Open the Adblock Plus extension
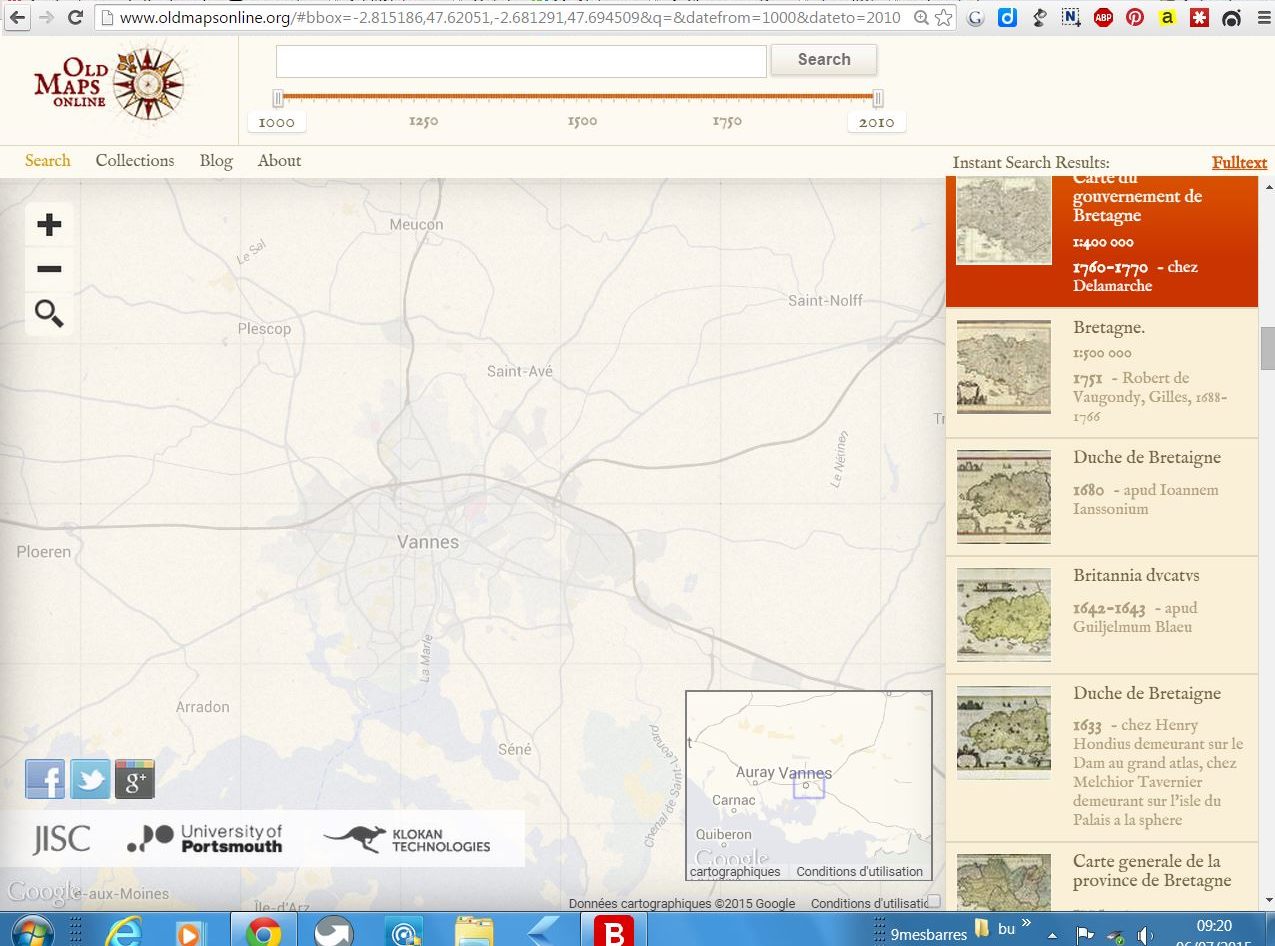The image size is (1275, 946). point(1103,17)
